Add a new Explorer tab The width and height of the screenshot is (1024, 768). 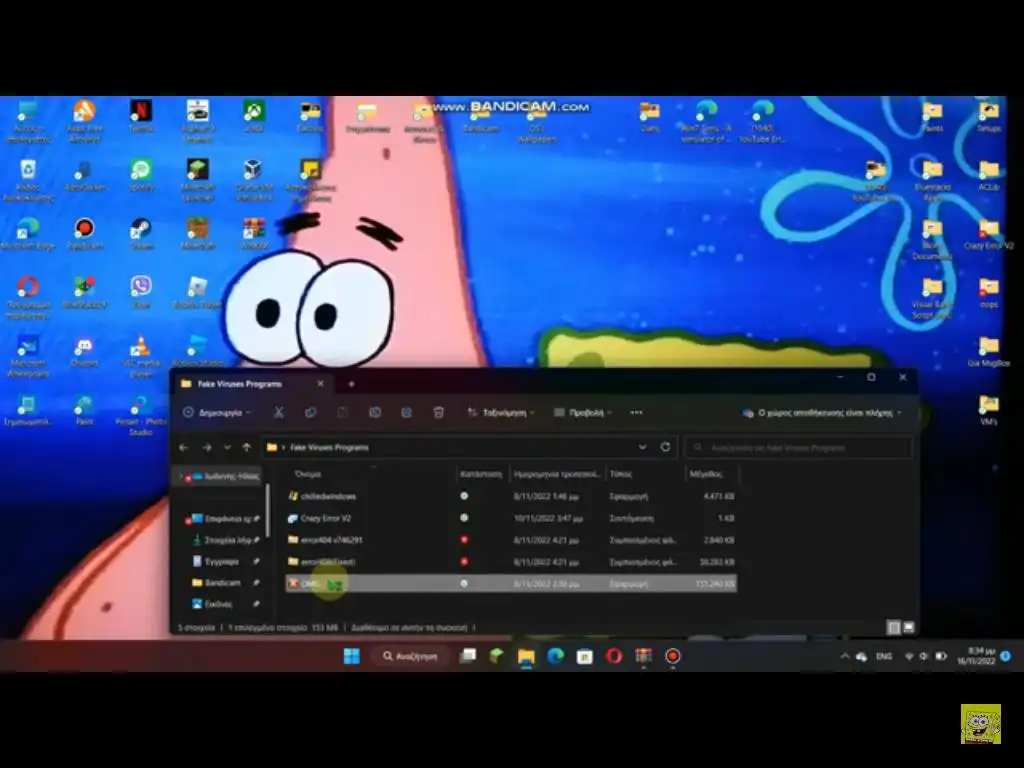pyautogui.click(x=351, y=383)
